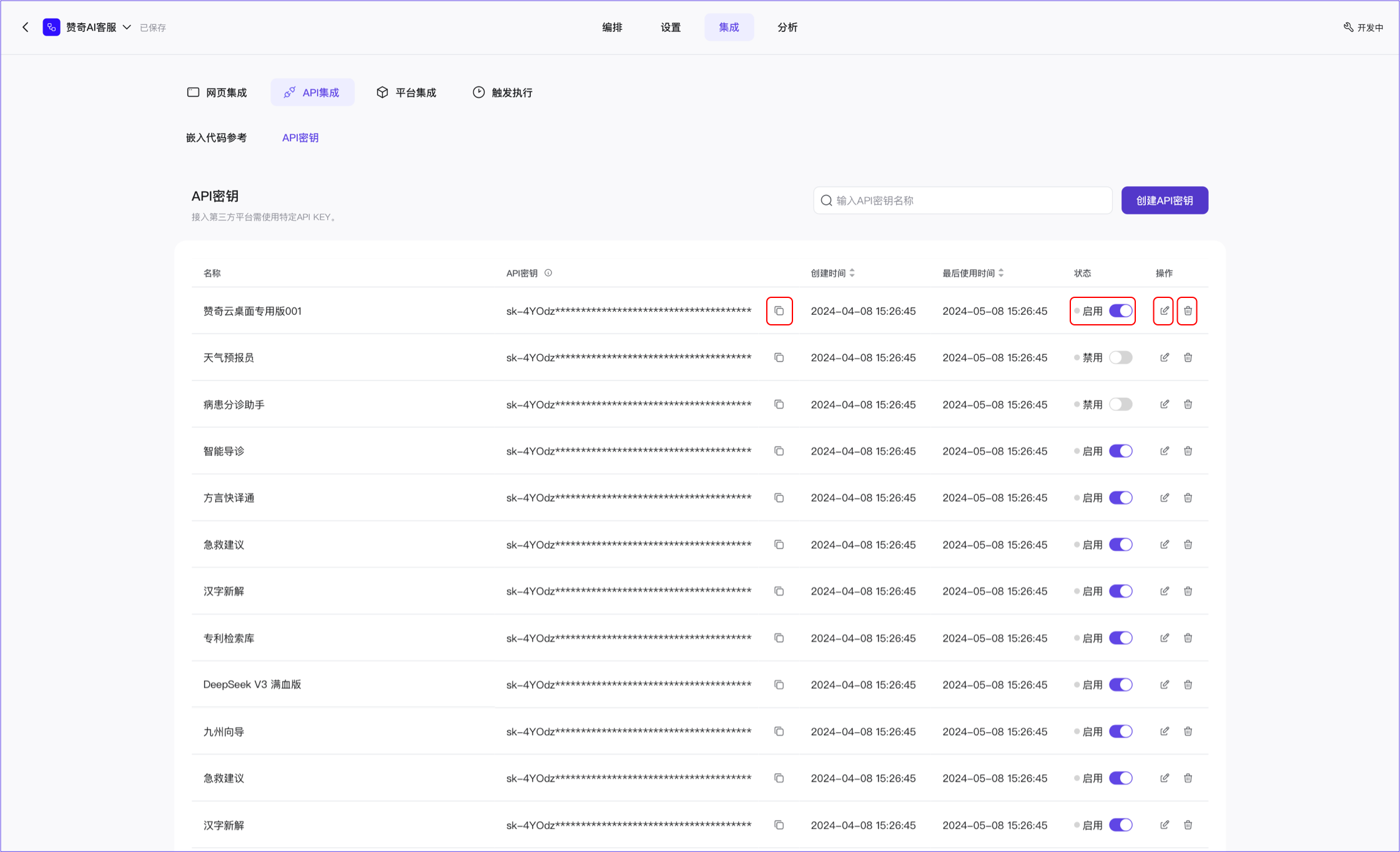Screen dimensions: 1400x852
Task: Switch to the 平台集成 tab
Action: coord(407,92)
